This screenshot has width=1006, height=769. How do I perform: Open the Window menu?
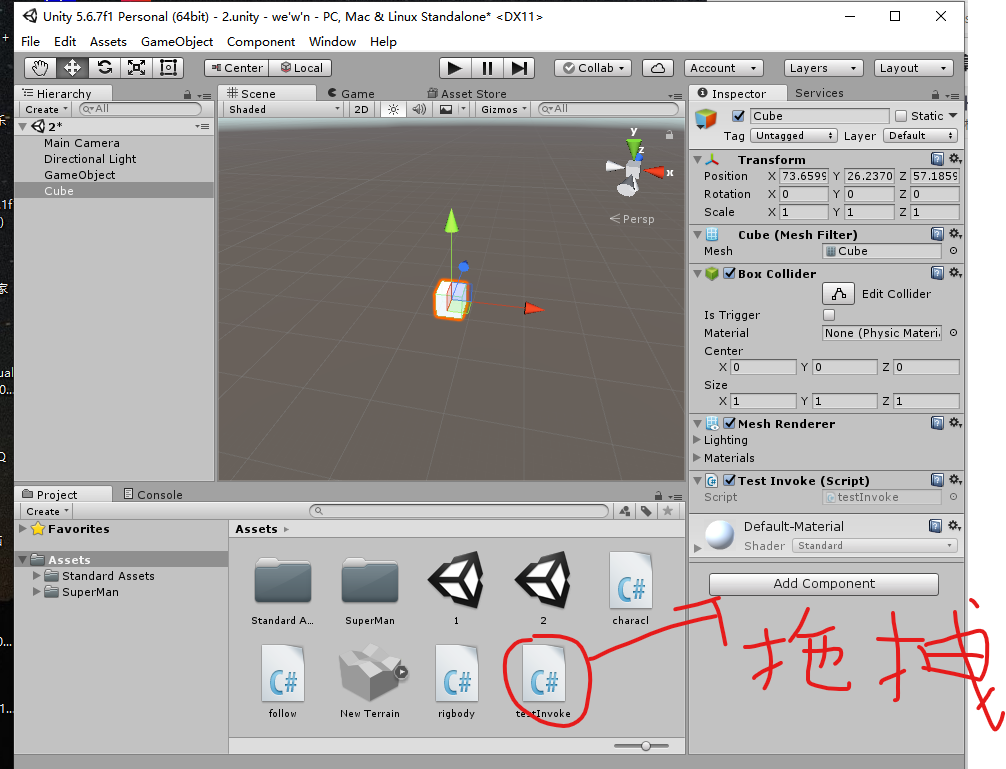[x=332, y=42]
